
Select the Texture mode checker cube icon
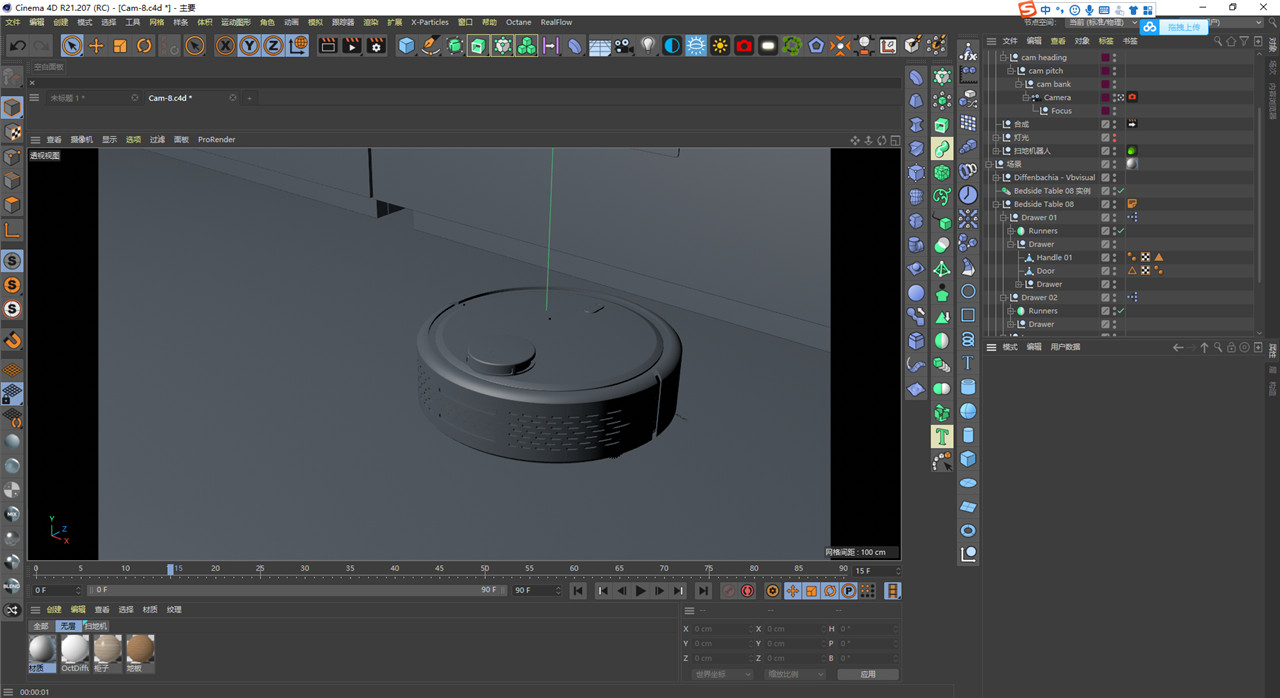pos(12,132)
